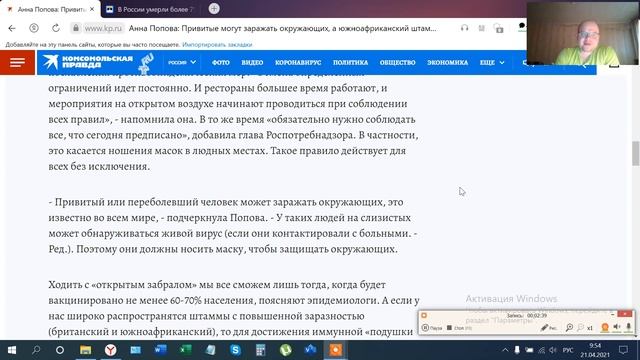Open the ЭКОНОМИКА section

[448, 62]
